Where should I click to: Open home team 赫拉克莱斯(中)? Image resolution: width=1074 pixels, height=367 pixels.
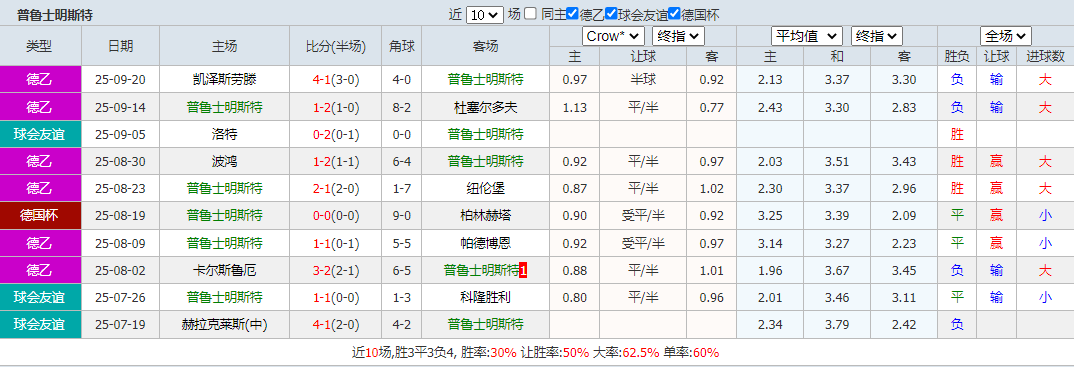tap(225, 325)
